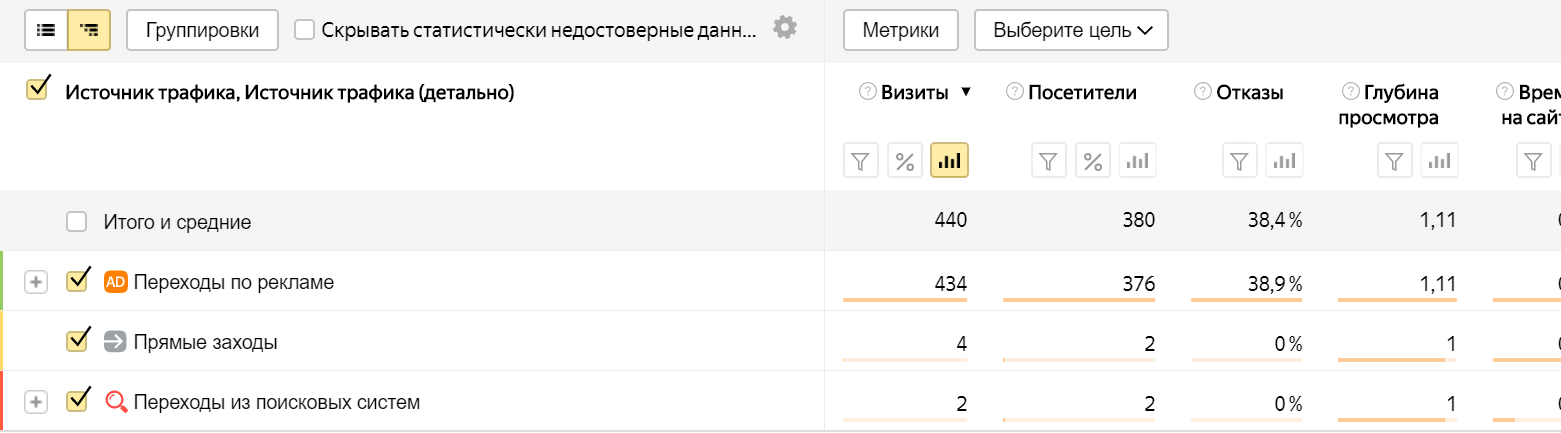1561x433 pixels.
Task: Toggle bar chart icon under Глубина просмотра
Action: point(1440,160)
